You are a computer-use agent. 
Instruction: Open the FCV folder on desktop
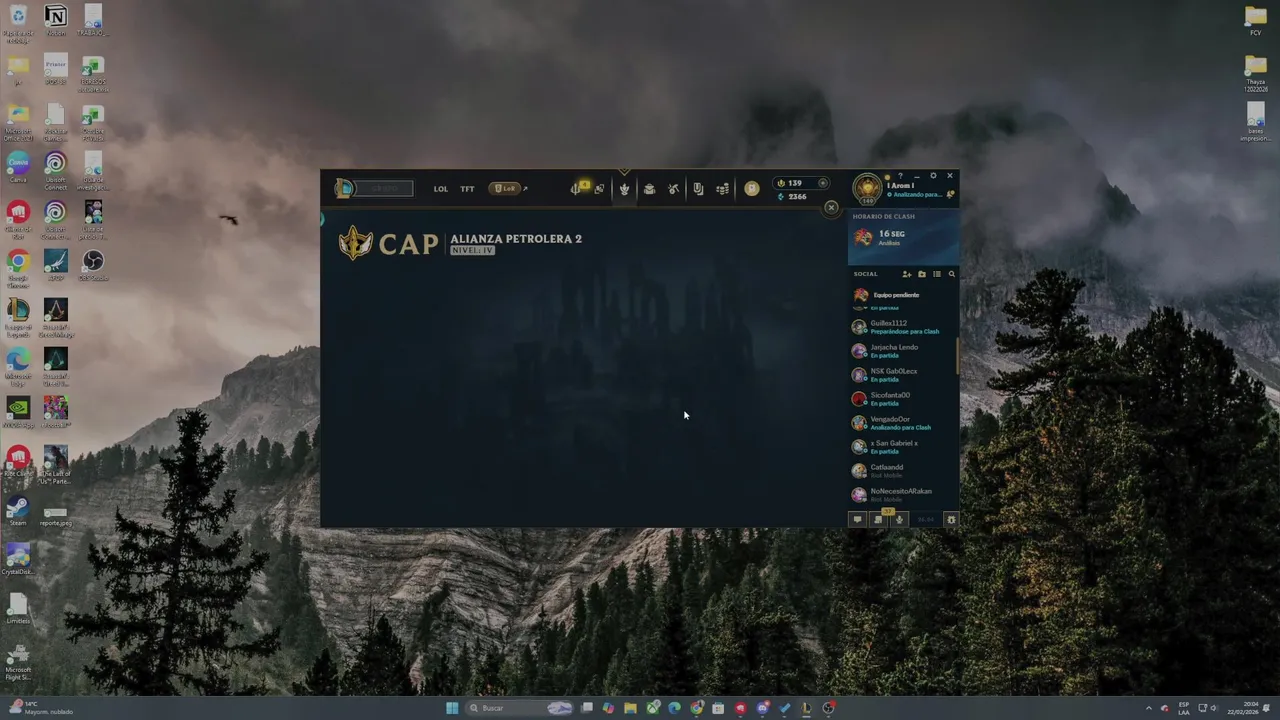[x=1255, y=21]
